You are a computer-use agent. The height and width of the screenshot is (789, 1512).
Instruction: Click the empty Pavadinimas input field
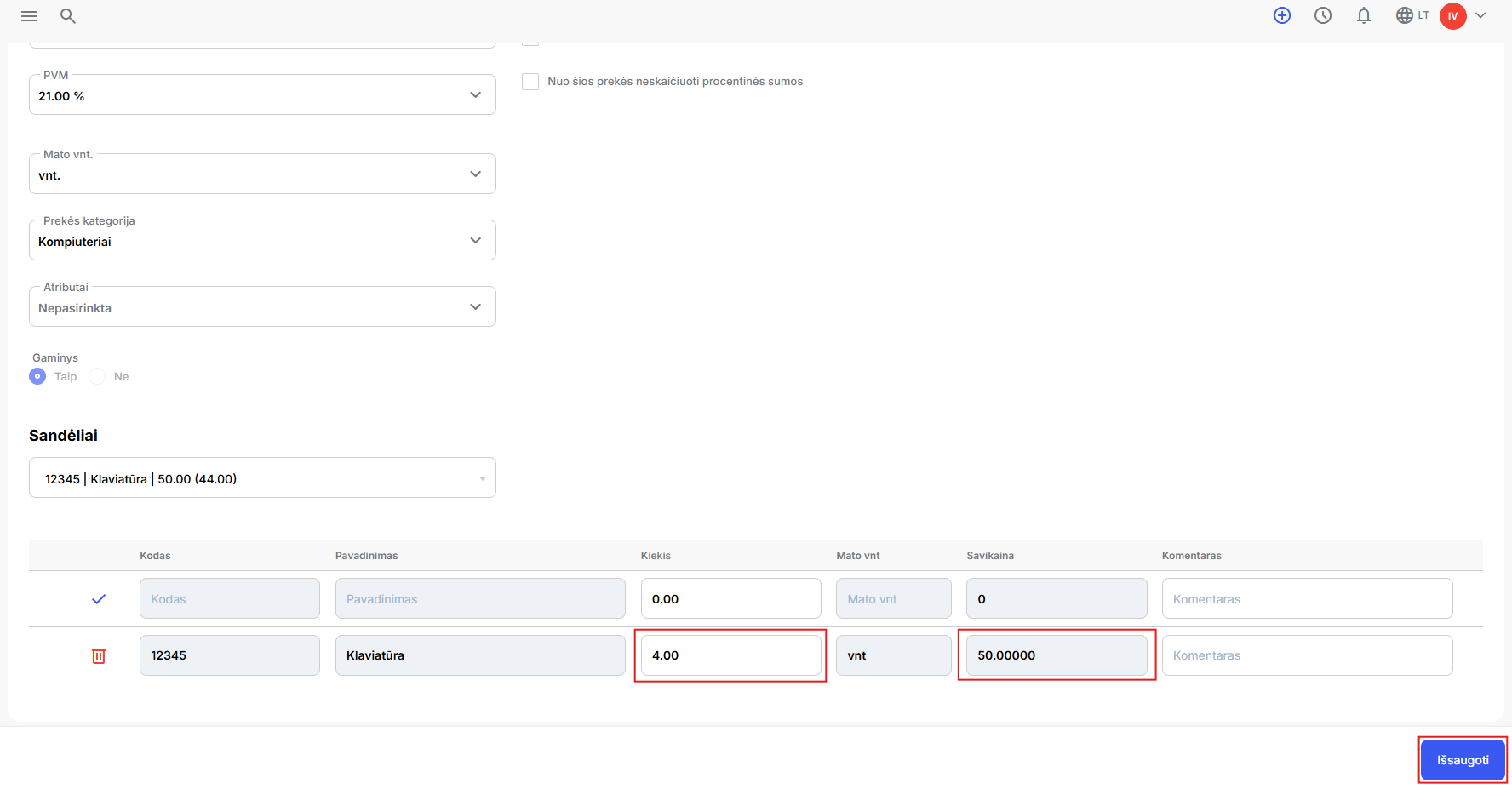pos(480,598)
